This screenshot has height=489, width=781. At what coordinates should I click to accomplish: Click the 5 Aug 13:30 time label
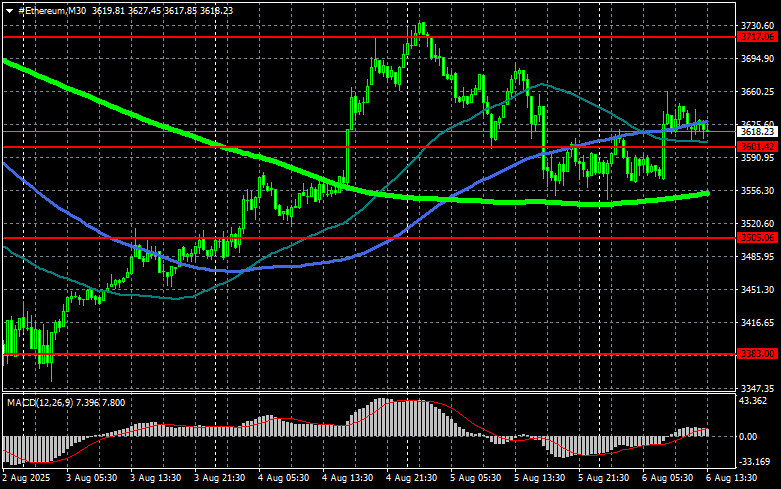539,478
